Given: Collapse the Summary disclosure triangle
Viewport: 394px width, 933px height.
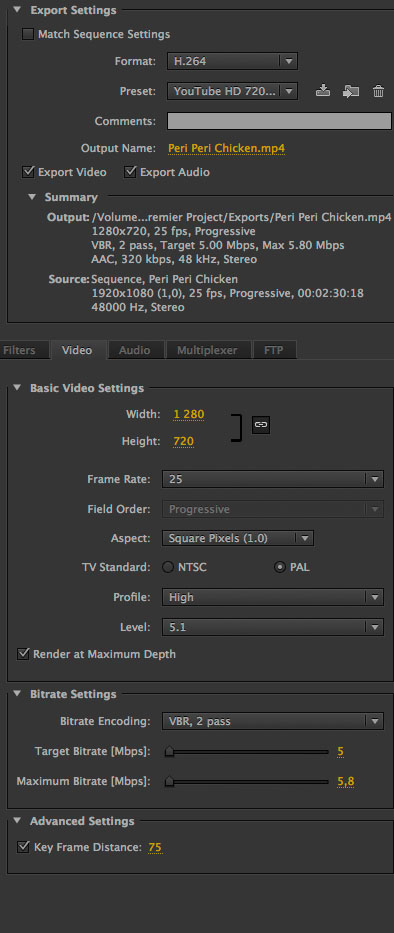Looking at the screenshot, I should point(32,197).
